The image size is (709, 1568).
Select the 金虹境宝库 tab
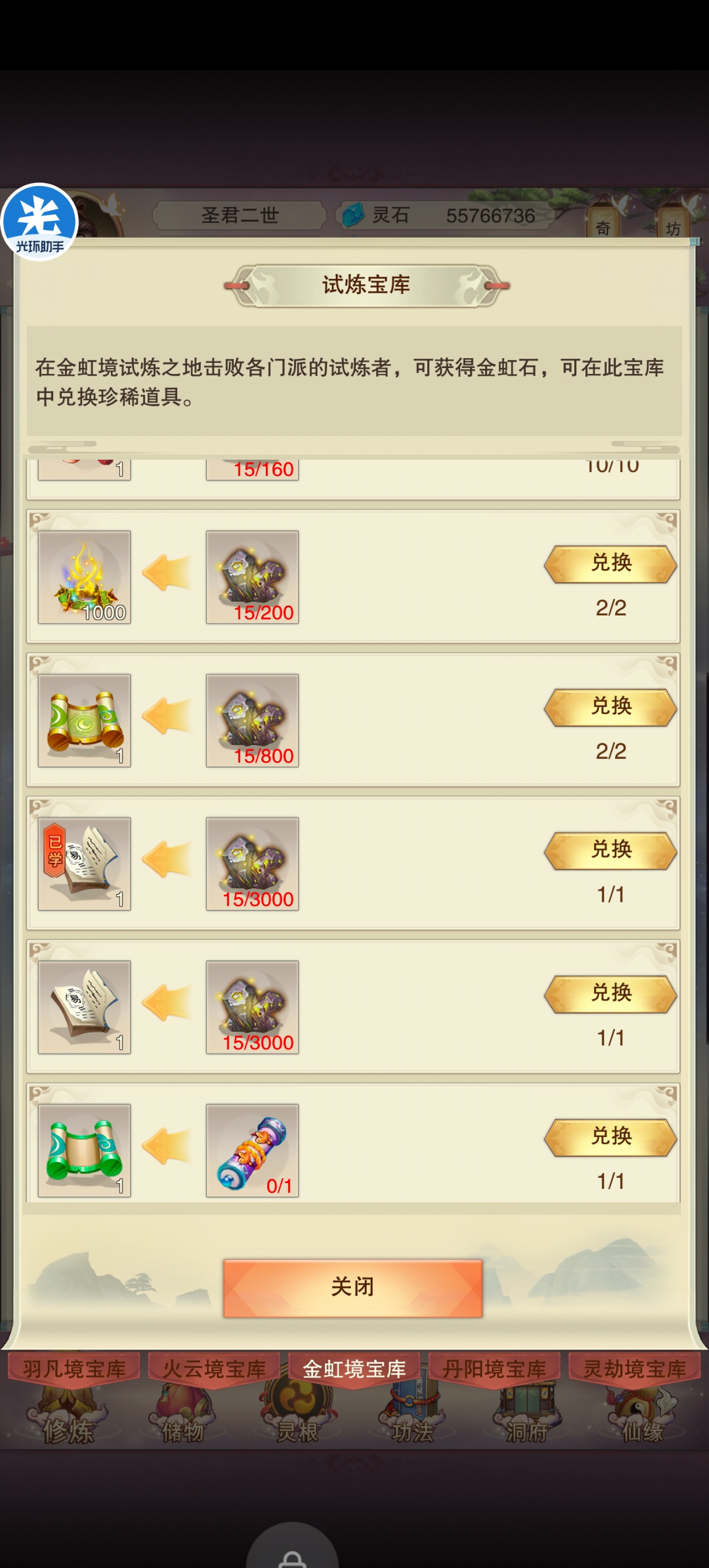[354, 1369]
